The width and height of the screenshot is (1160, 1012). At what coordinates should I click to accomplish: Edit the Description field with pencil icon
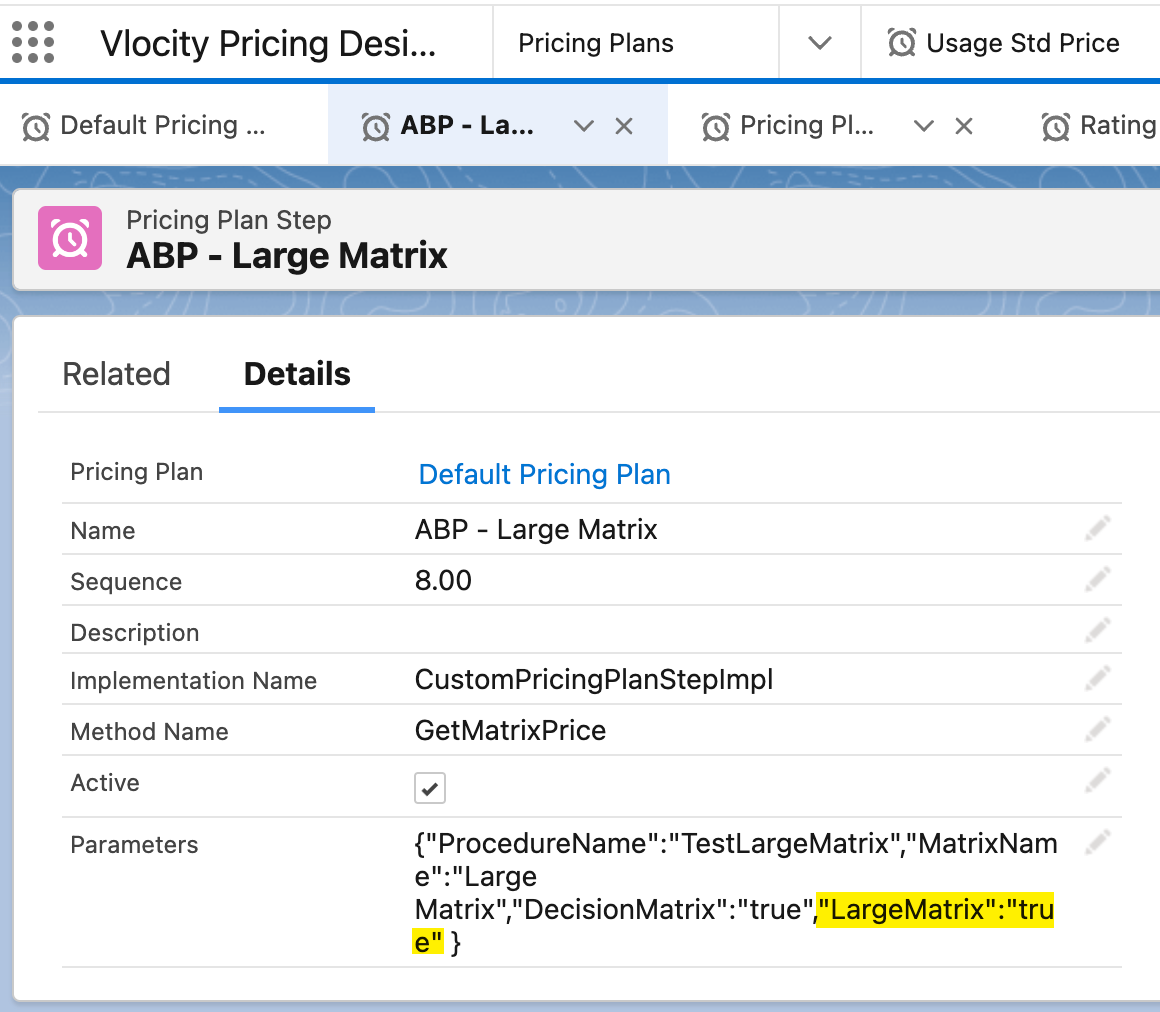(x=1098, y=630)
